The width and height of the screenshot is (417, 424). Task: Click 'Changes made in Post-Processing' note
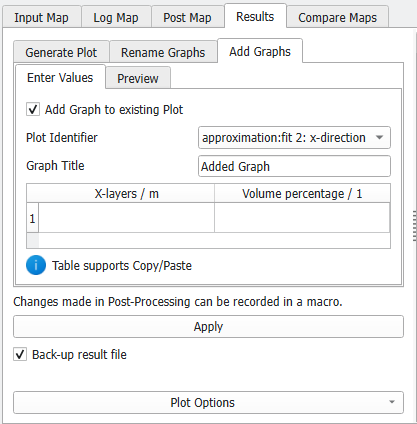tap(178, 302)
